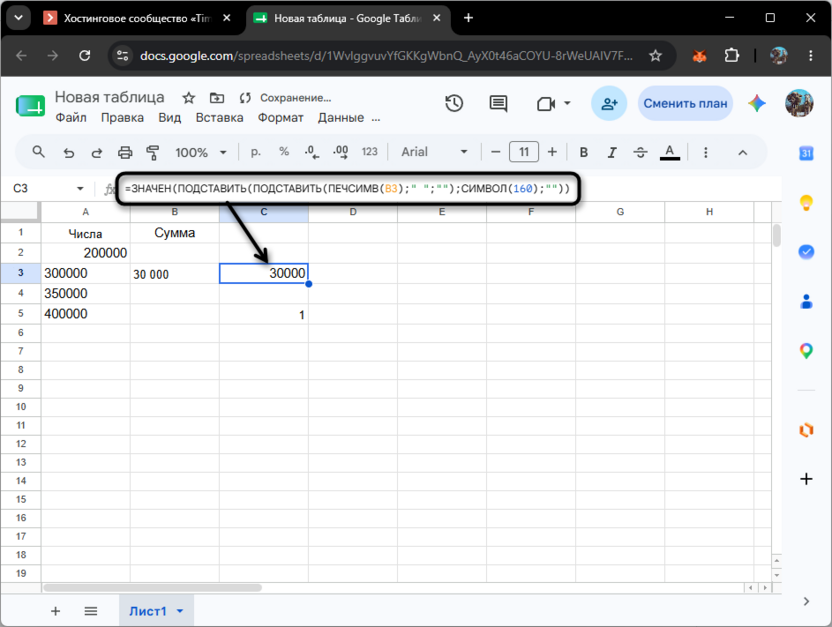
Task: Open the comments icon
Action: (498, 103)
